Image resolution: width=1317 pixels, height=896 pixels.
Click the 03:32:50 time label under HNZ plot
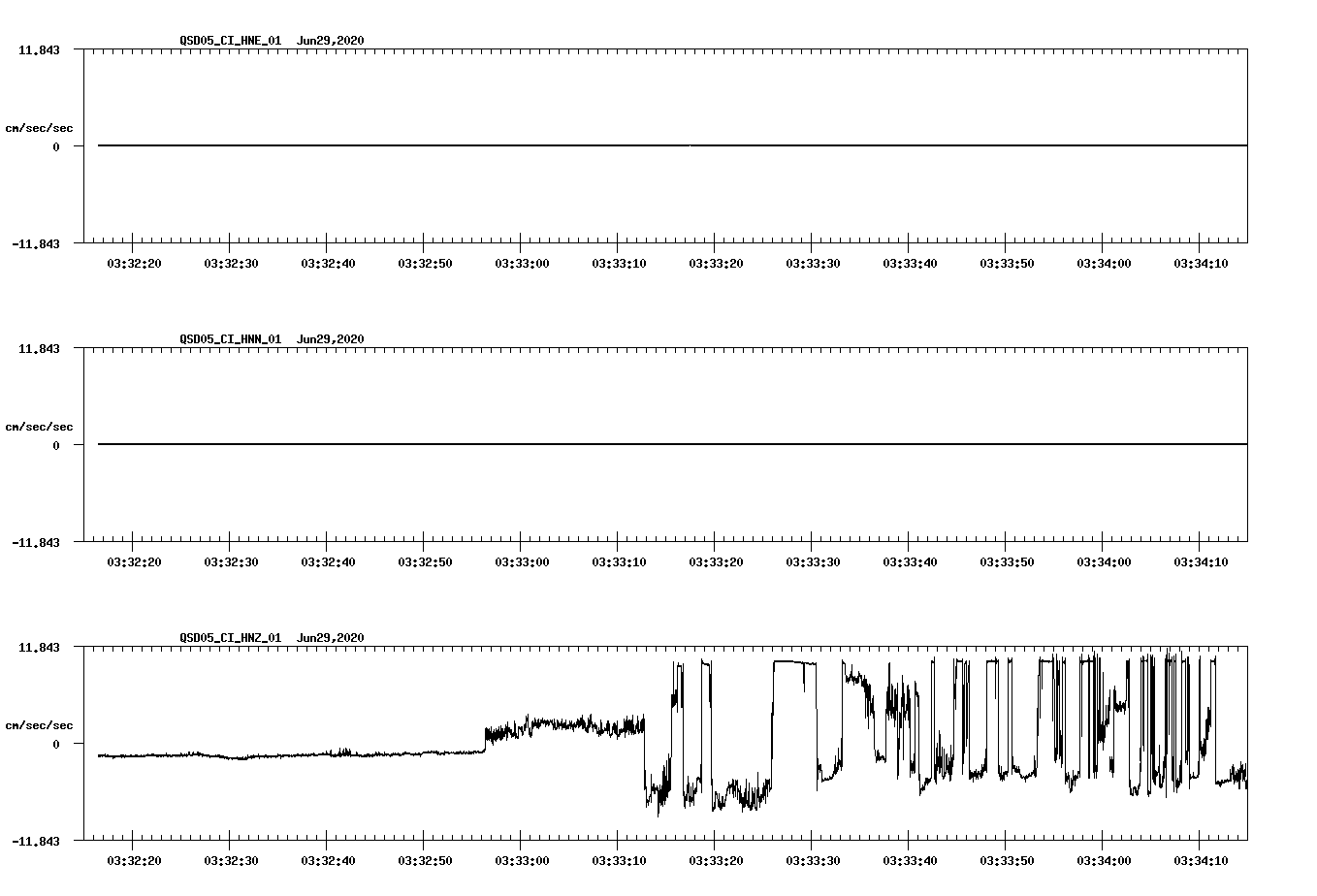coord(425,860)
